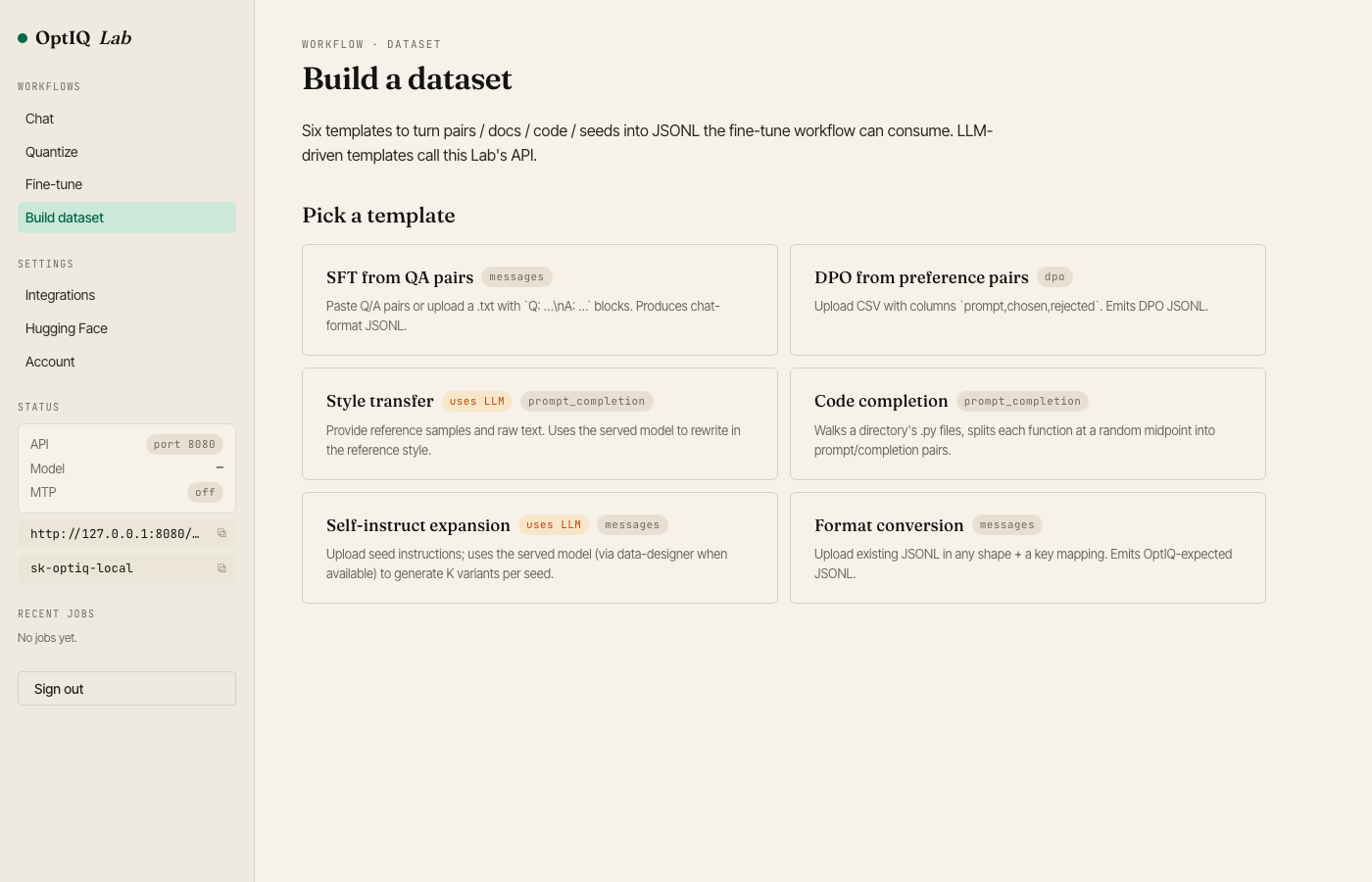Click the uses LLM tag on Style transfer
Viewport: 1372px width, 882px height.
pos(477,402)
